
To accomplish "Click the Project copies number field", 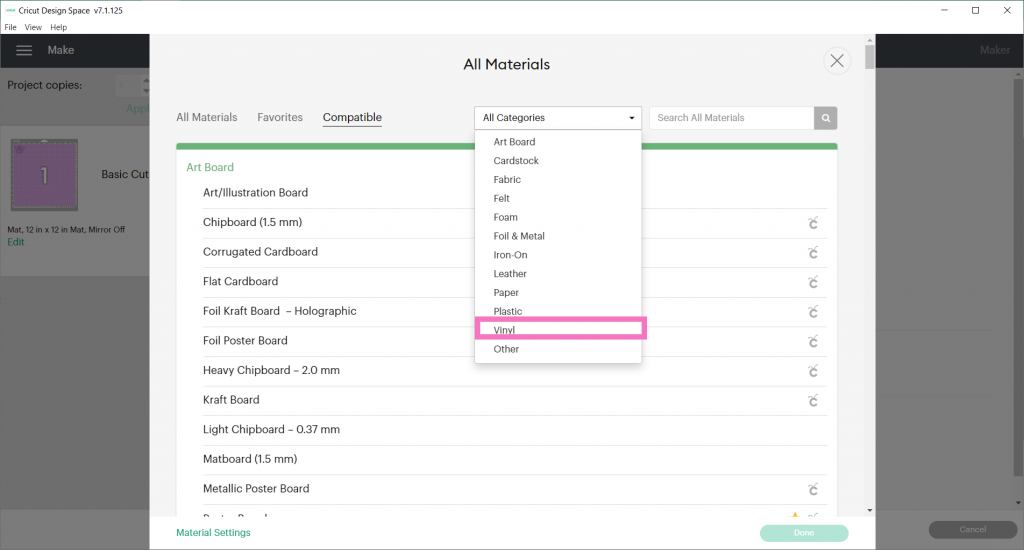I will (128, 86).
